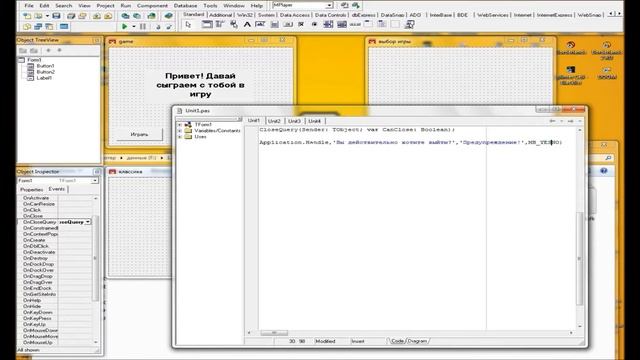Click the code editor horizontal scrollbar thumb
Screen dimensions: 640x360
click(274, 333)
